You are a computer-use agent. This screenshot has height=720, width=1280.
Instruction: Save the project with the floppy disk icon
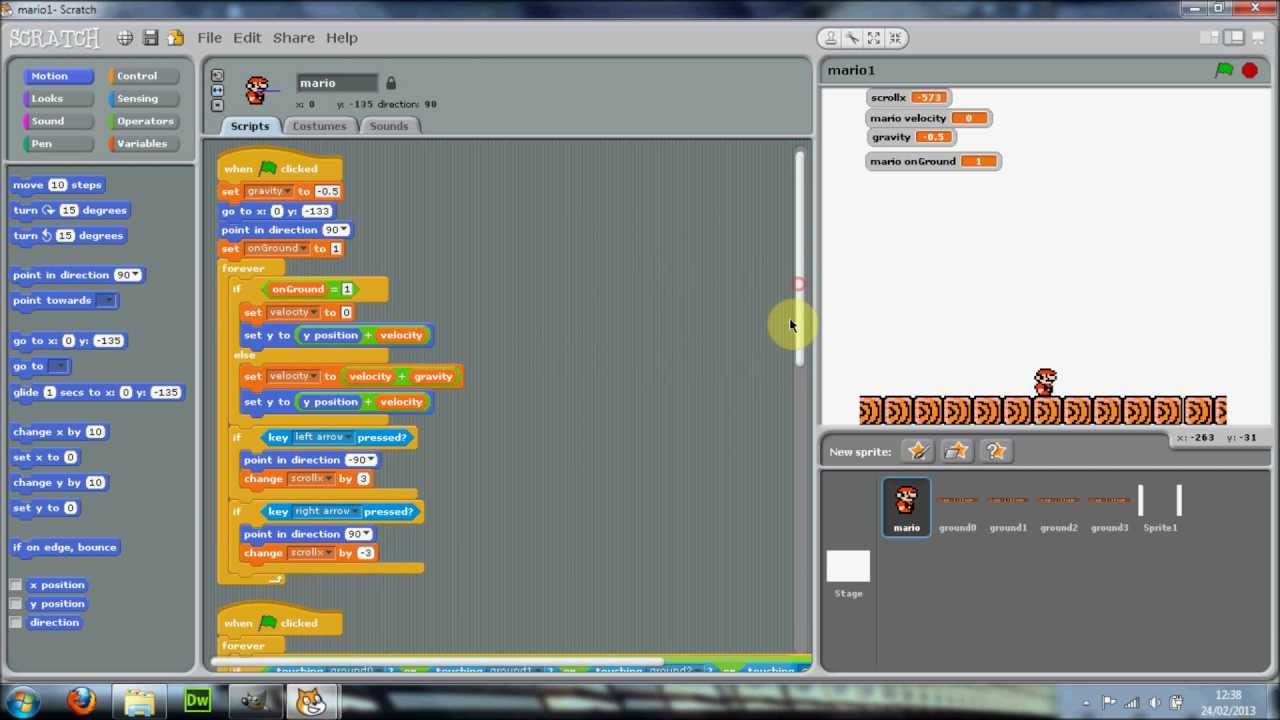point(151,38)
